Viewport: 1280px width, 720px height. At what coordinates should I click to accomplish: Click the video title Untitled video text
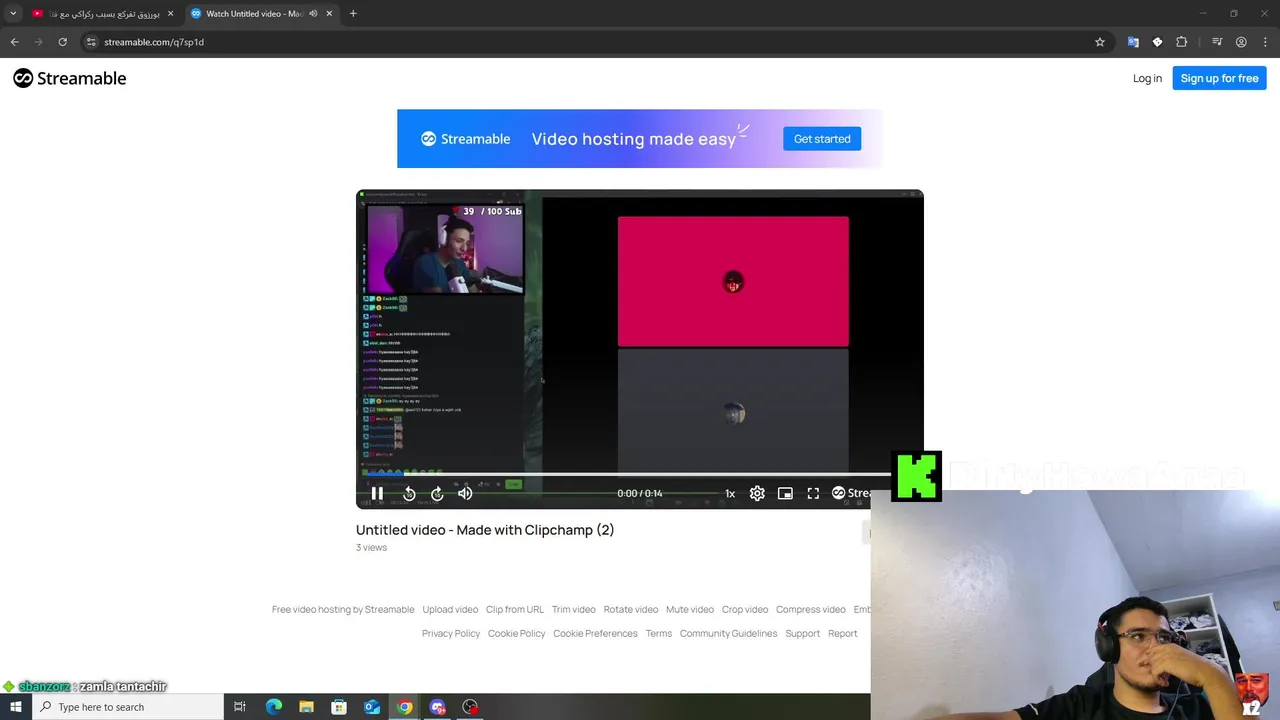(485, 530)
